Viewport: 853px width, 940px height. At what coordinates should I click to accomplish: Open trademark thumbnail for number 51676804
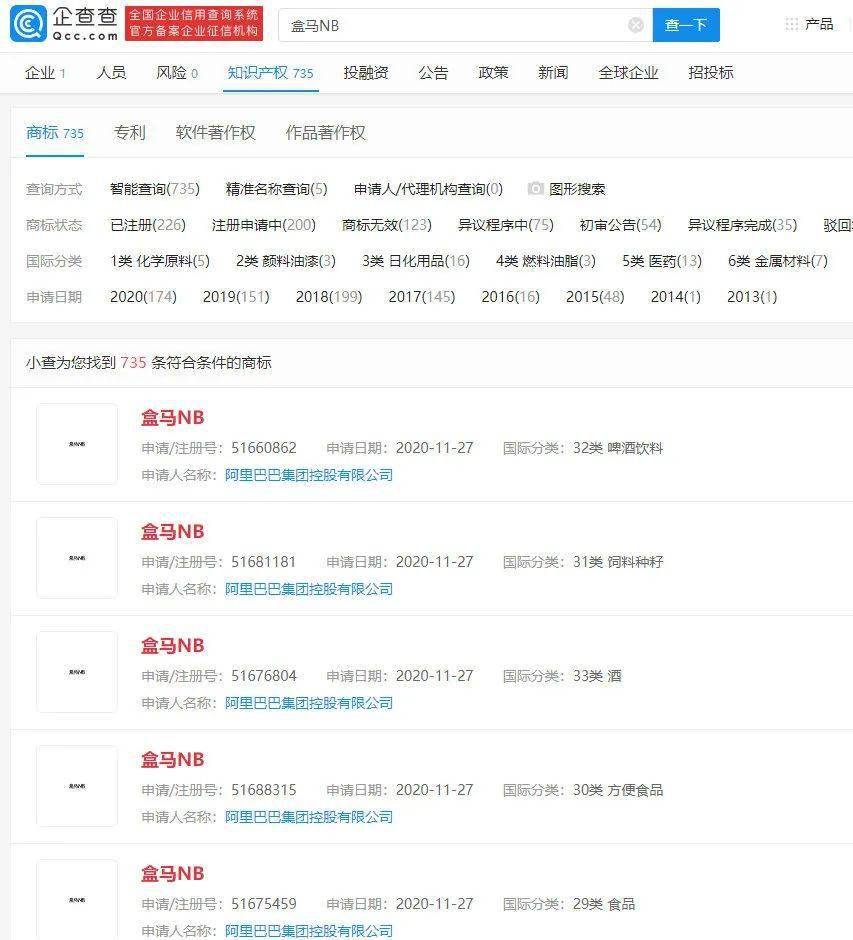tap(77, 672)
